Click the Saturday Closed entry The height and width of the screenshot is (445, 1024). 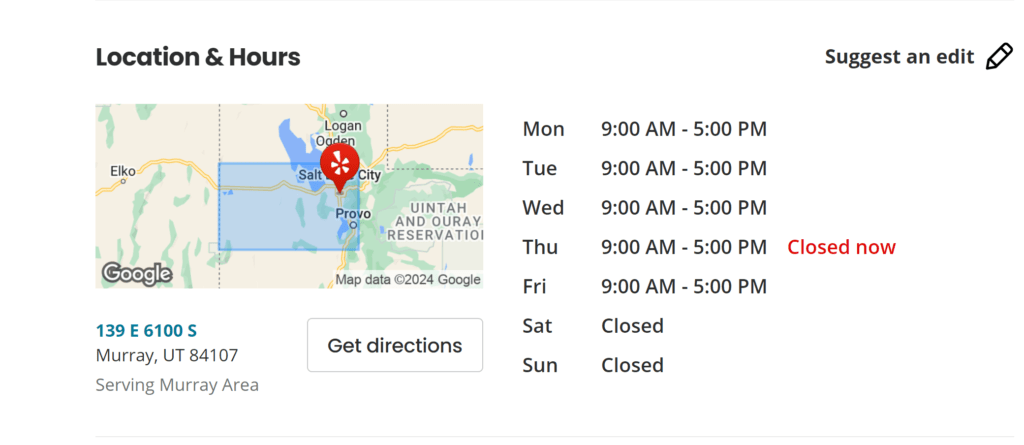point(632,325)
